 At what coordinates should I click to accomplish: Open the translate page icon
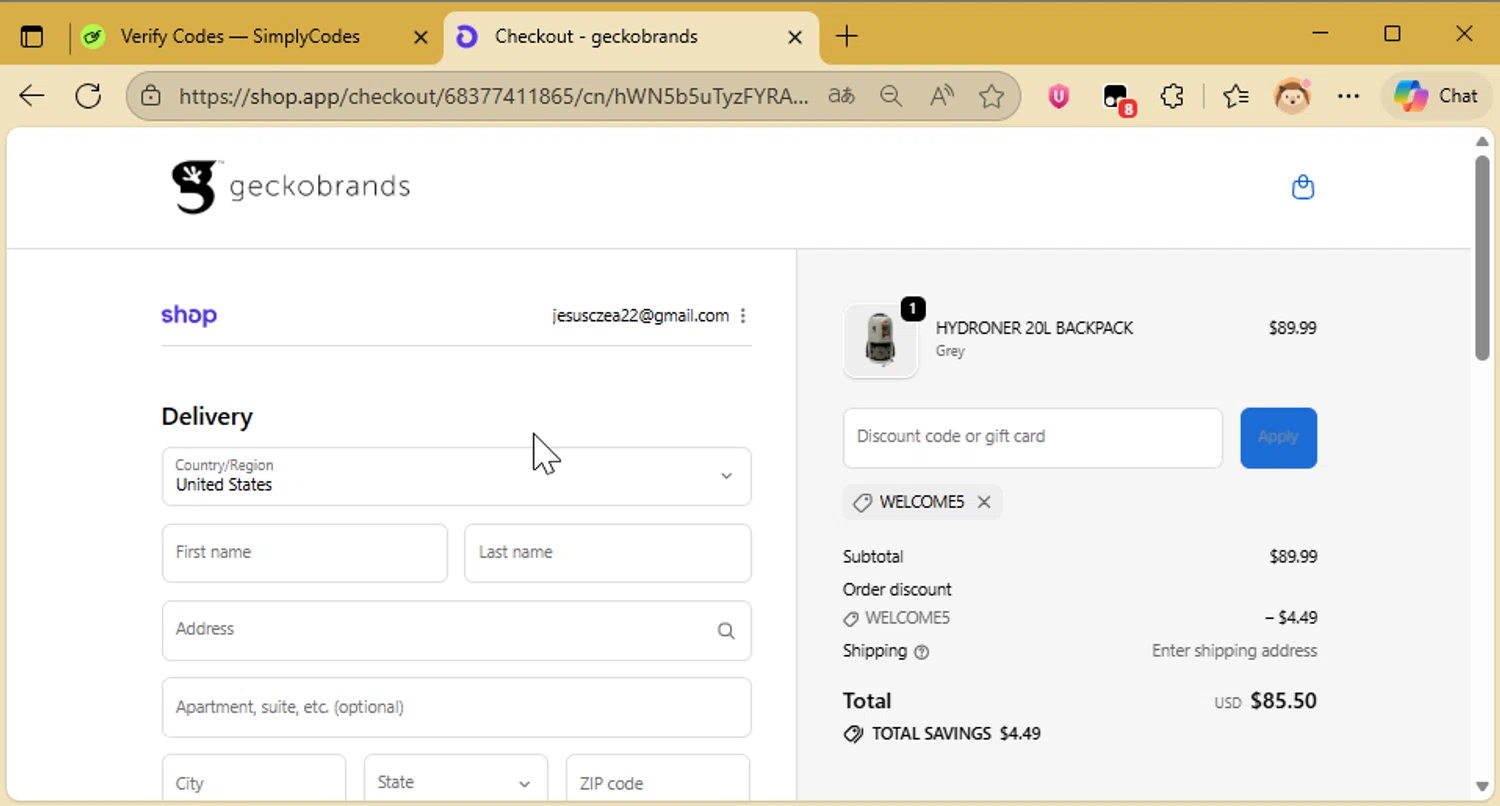[842, 96]
